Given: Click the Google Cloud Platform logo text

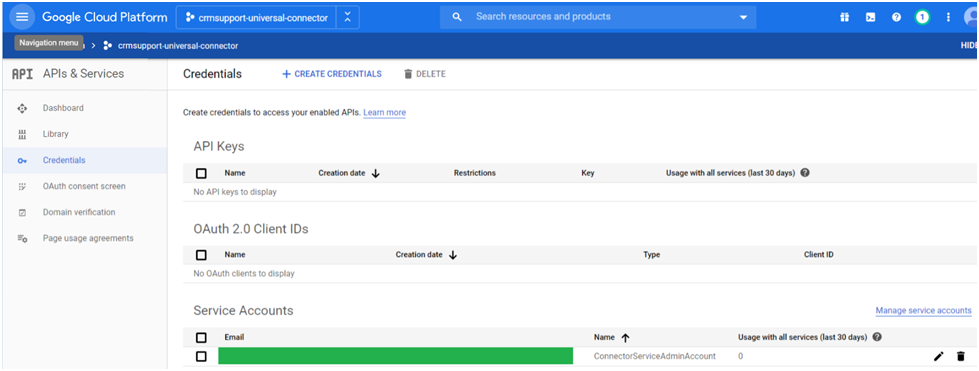Looking at the screenshot, I should [104, 17].
